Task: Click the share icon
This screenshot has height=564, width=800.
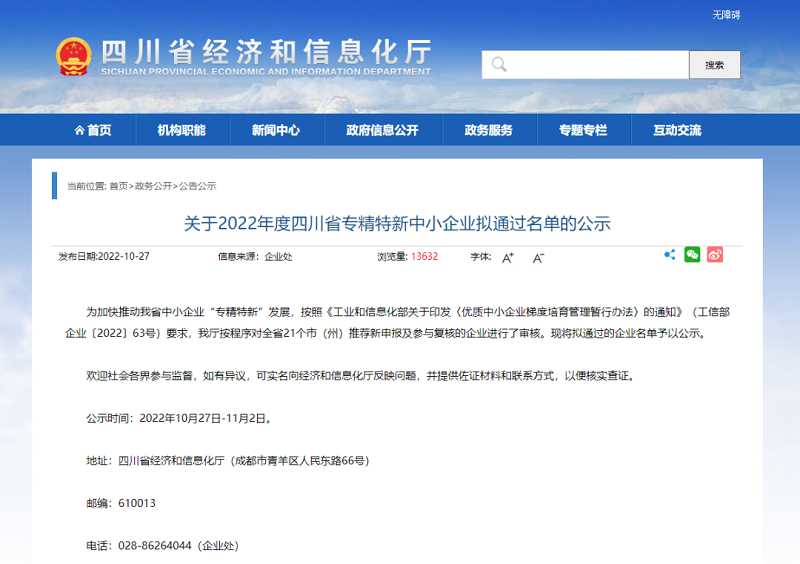Action: tap(670, 255)
